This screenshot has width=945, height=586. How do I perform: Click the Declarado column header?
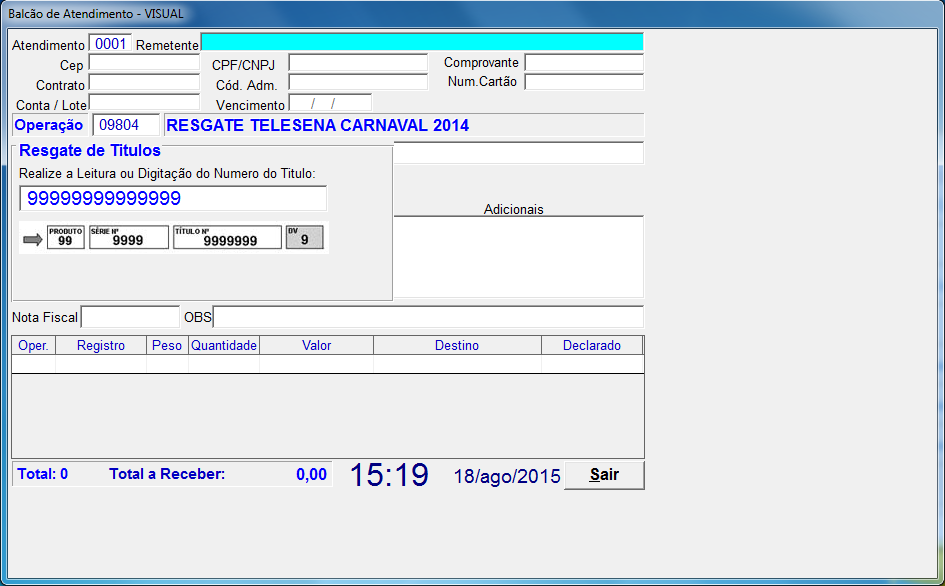(x=592, y=345)
